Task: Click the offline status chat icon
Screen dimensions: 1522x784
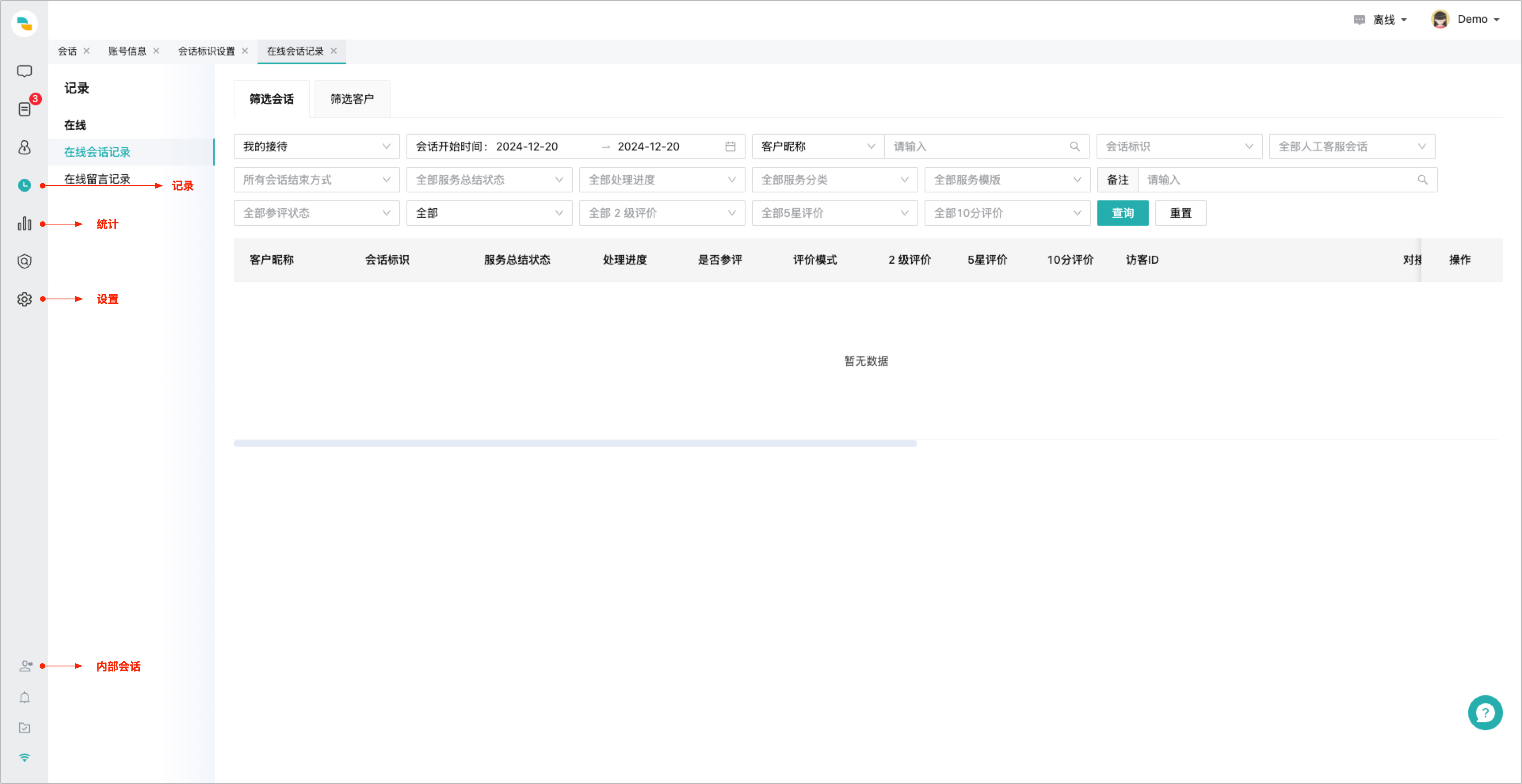Action: tap(1360, 20)
